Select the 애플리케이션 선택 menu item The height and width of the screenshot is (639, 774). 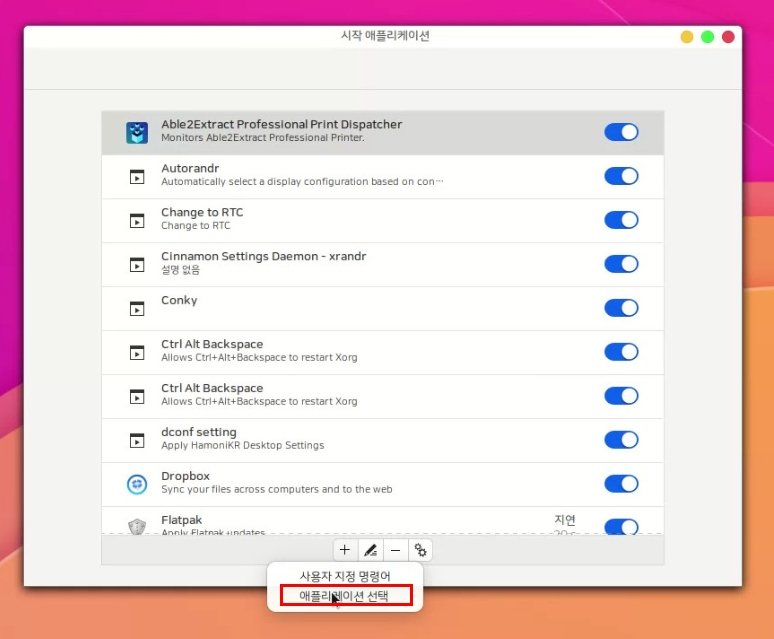[x=345, y=596]
